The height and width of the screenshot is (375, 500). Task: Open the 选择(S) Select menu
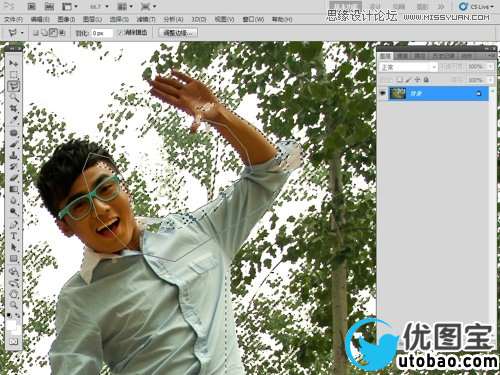119,19
